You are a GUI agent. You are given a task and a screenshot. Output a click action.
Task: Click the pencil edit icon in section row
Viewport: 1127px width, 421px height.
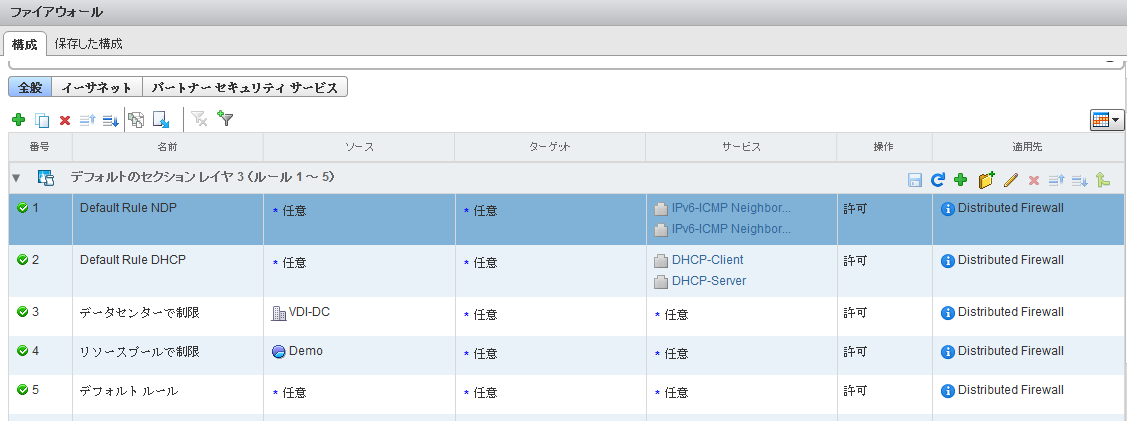[x=1011, y=180]
